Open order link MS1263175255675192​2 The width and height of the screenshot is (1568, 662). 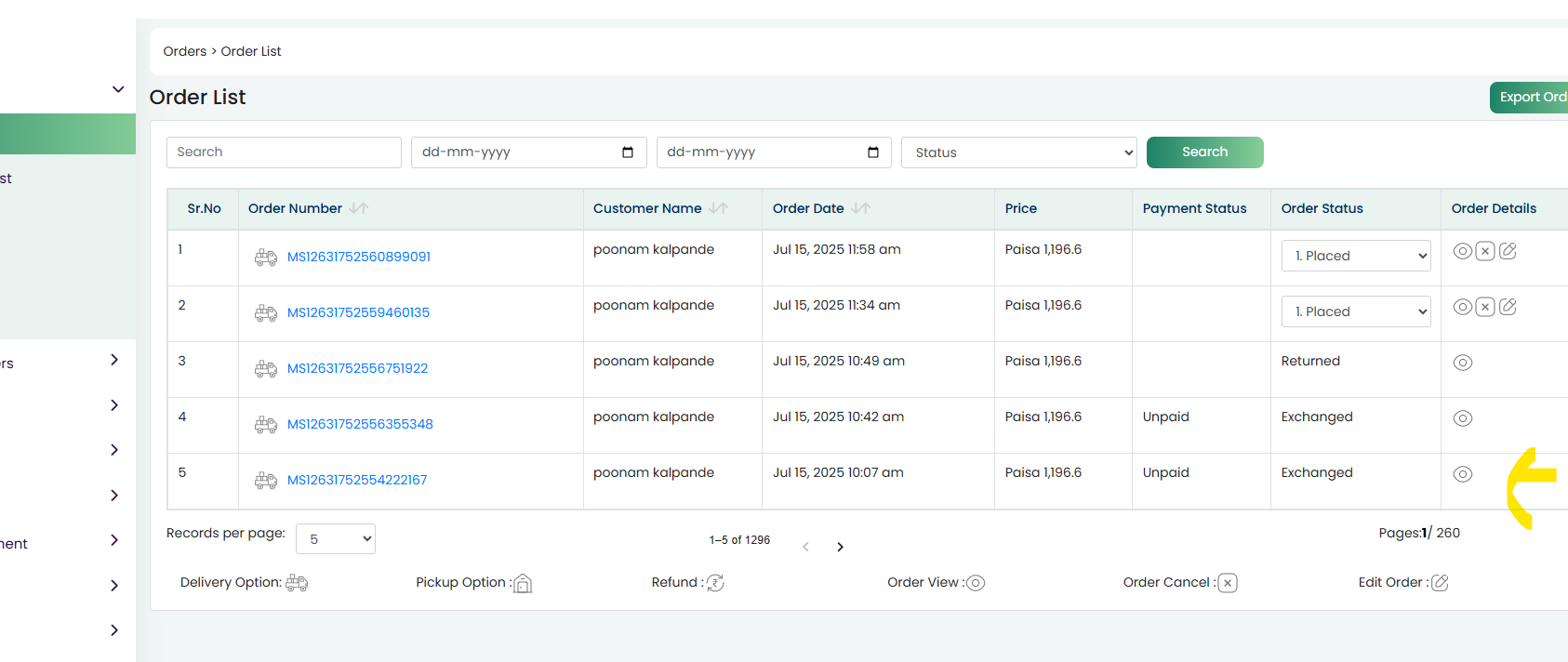click(x=357, y=368)
